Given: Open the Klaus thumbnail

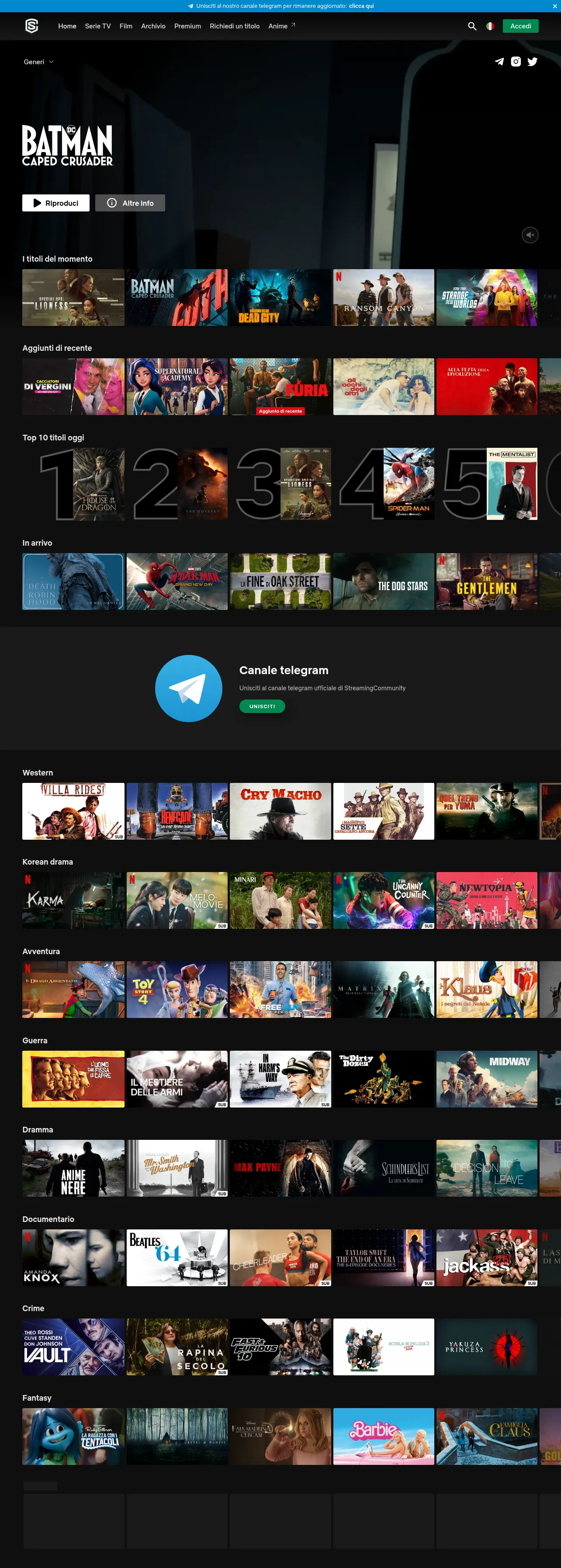Looking at the screenshot, I should [487, 990].
